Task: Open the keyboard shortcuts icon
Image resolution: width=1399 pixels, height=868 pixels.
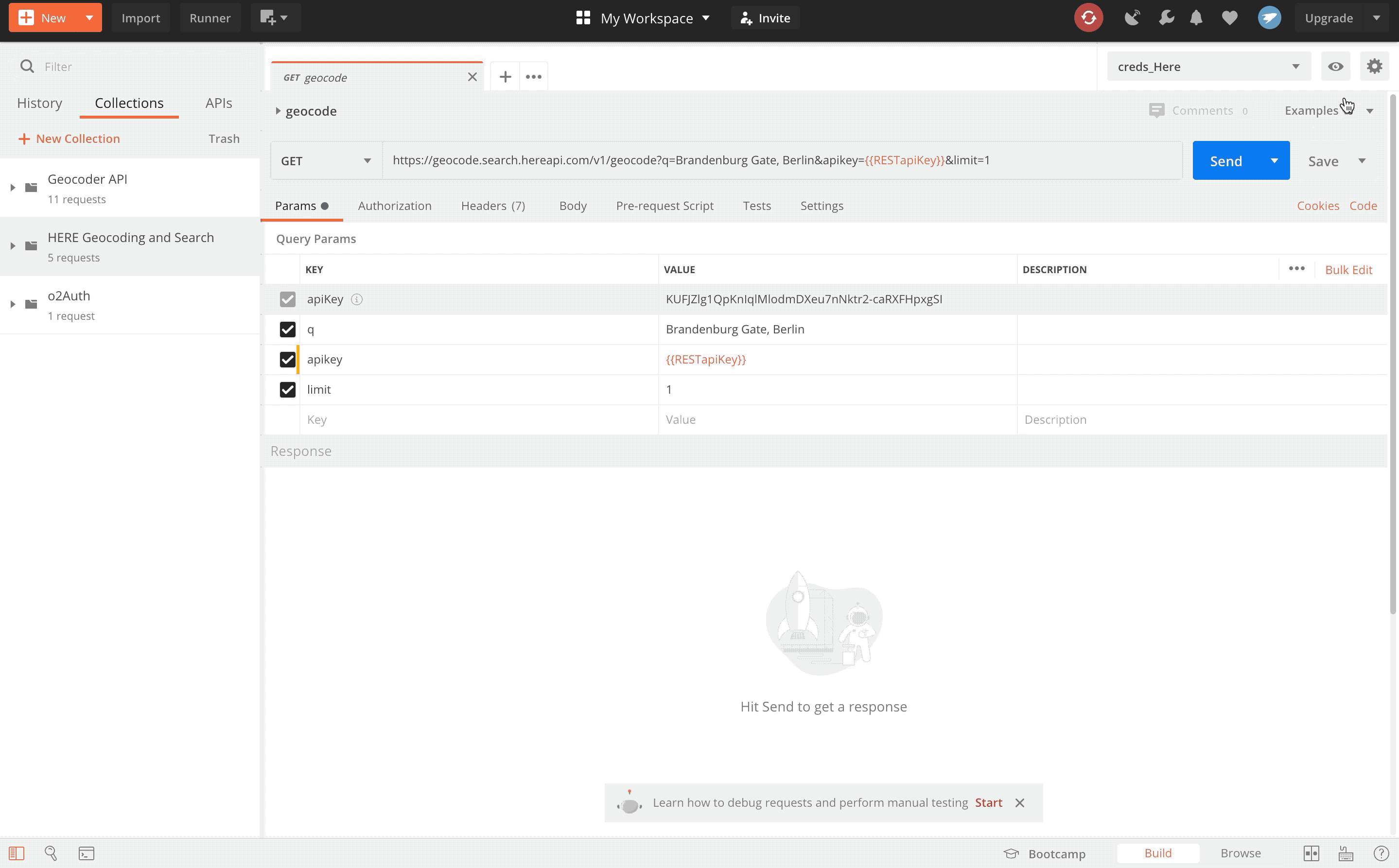Action: coord(1346,853)
